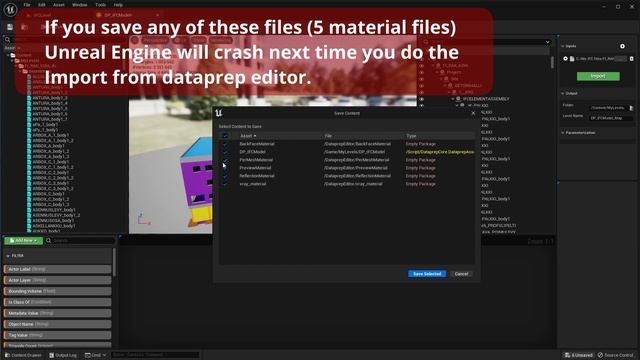The width and height of the screenshot is (640, 360).
Task: Open the Output Log
Action: coord(63,355)
